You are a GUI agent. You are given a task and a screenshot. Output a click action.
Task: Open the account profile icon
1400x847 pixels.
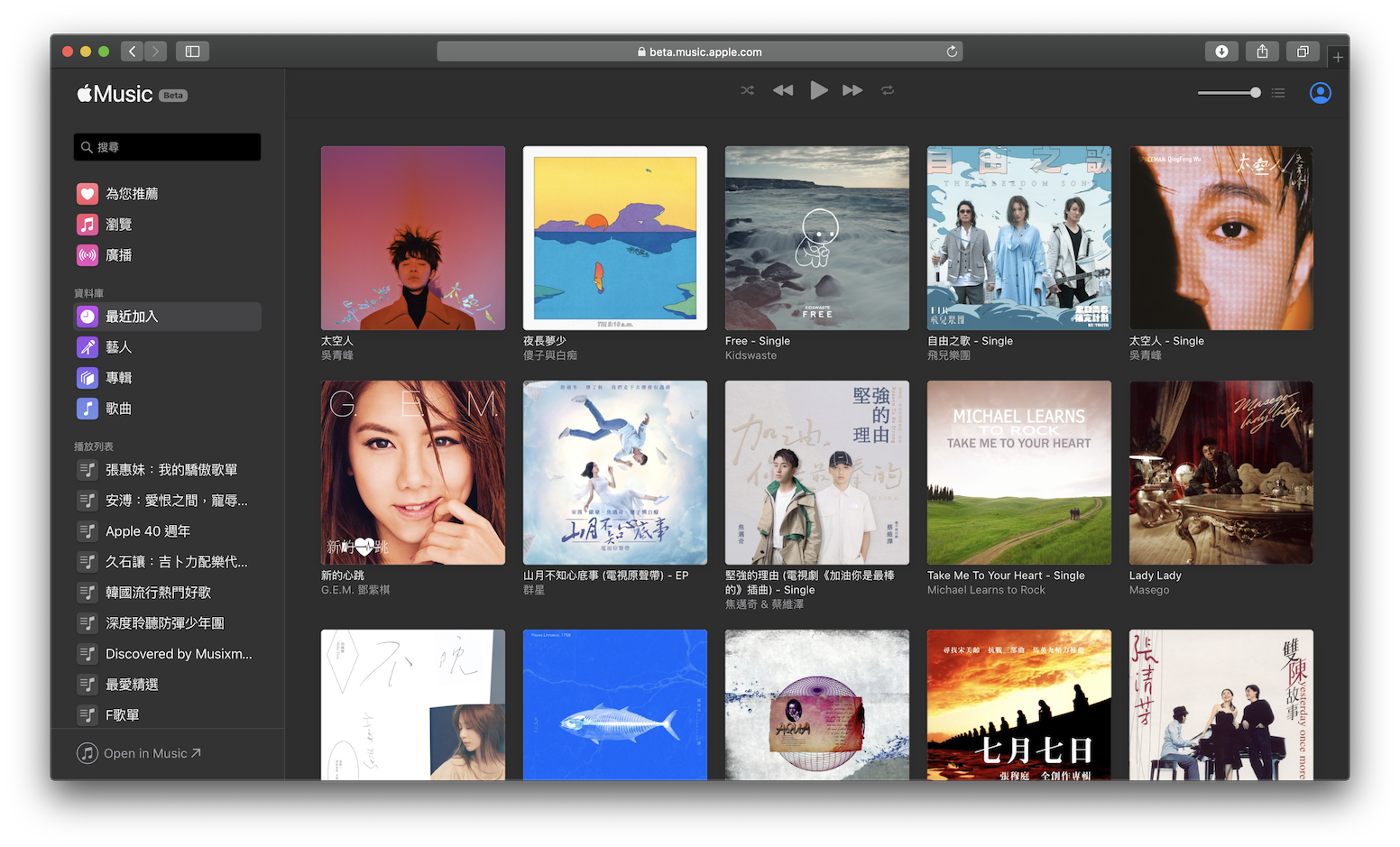tap(1320, 93)
